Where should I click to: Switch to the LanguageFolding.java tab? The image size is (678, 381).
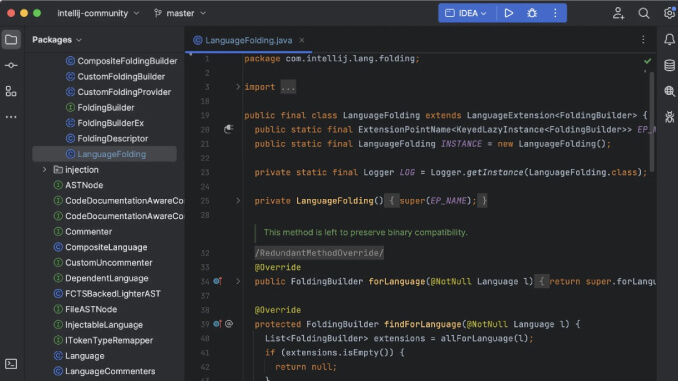249,40
